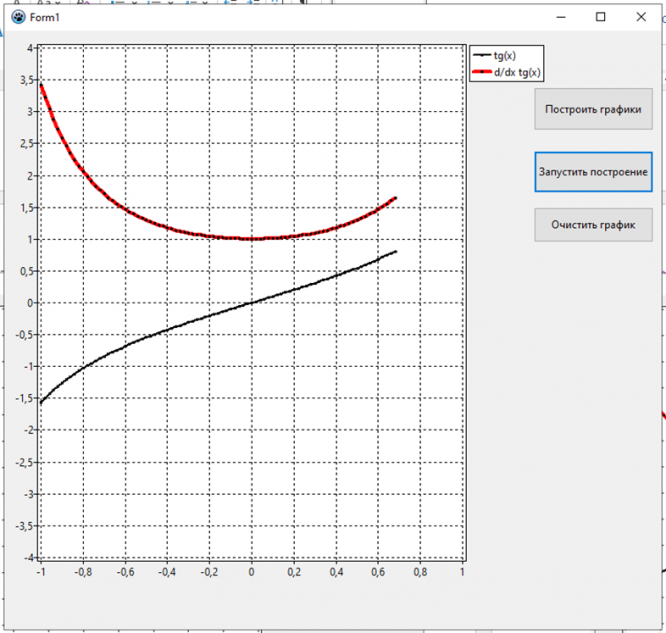Viewport: 666px width, 633px height.
Task: Click the 0,8 label on the horizontal axis
Action: (420, 573)
